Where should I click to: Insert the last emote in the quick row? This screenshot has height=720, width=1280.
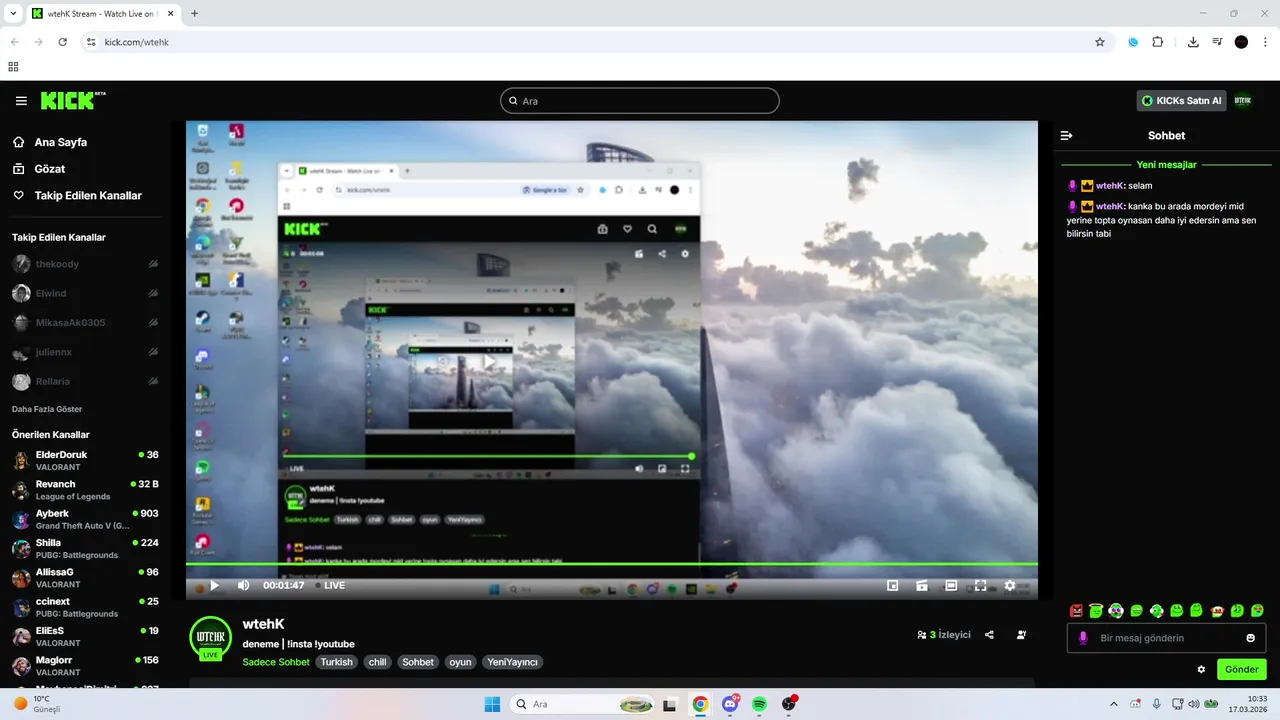point(1257,611)
